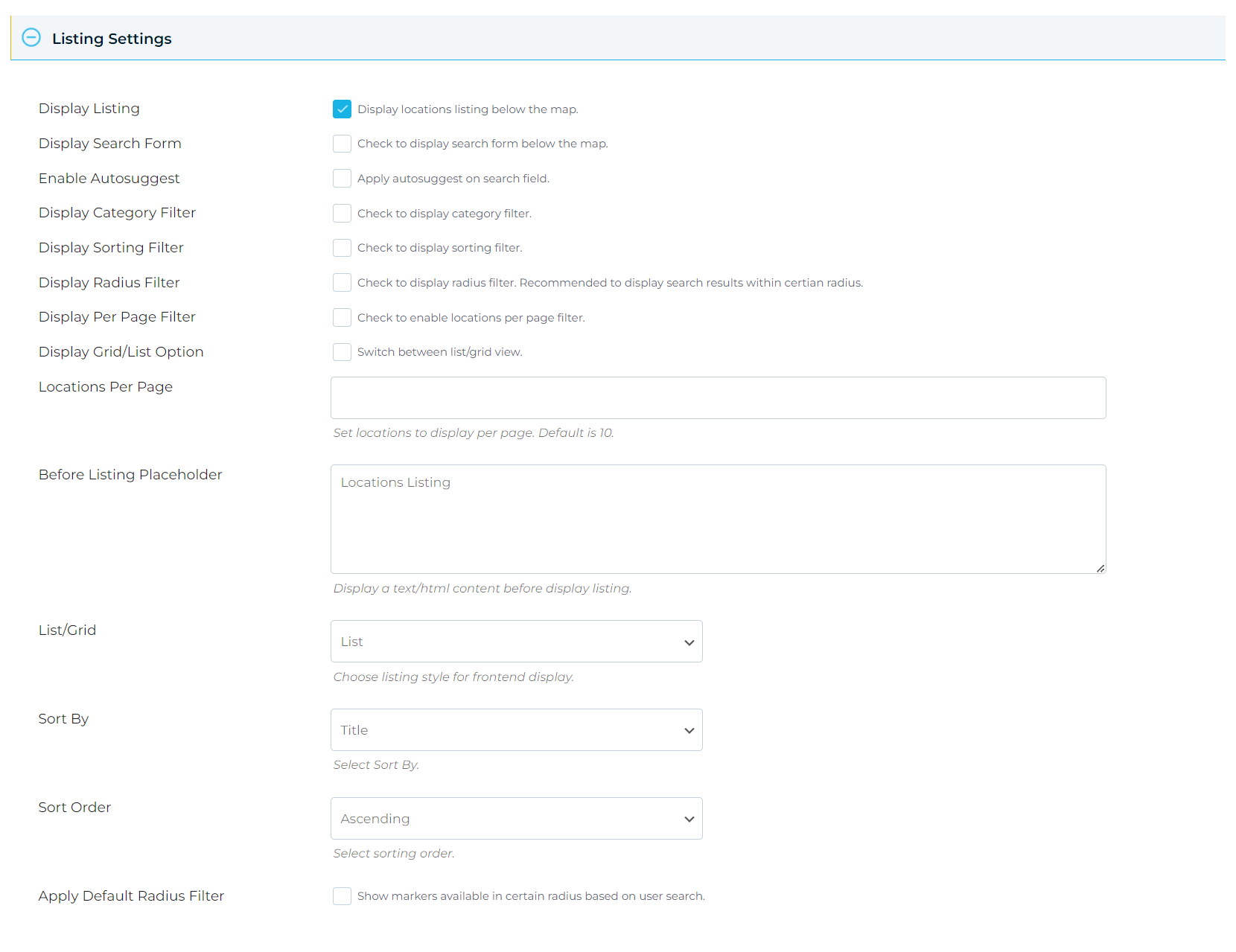The width and height of the screenshot is (1236, 952).
Task: Toggle Switch between list/grid view checkbox
Action: pos(342,352)
